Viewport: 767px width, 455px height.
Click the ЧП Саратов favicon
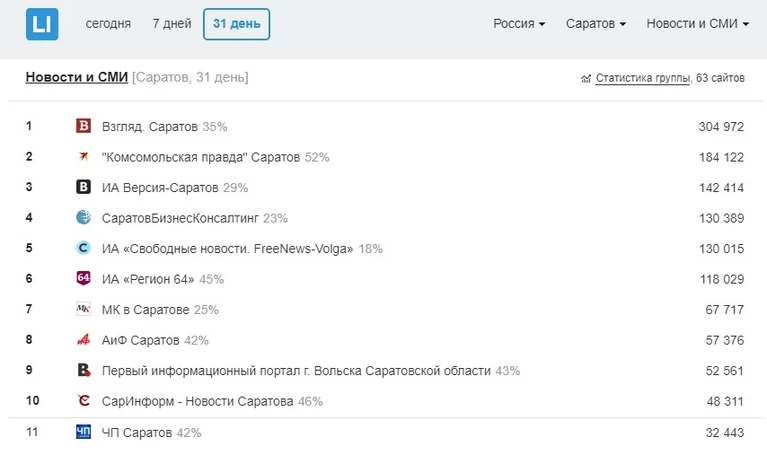[84, 432]
